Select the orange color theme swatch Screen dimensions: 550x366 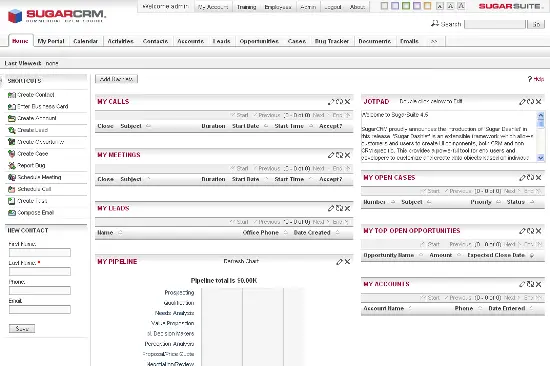point(427,6)
